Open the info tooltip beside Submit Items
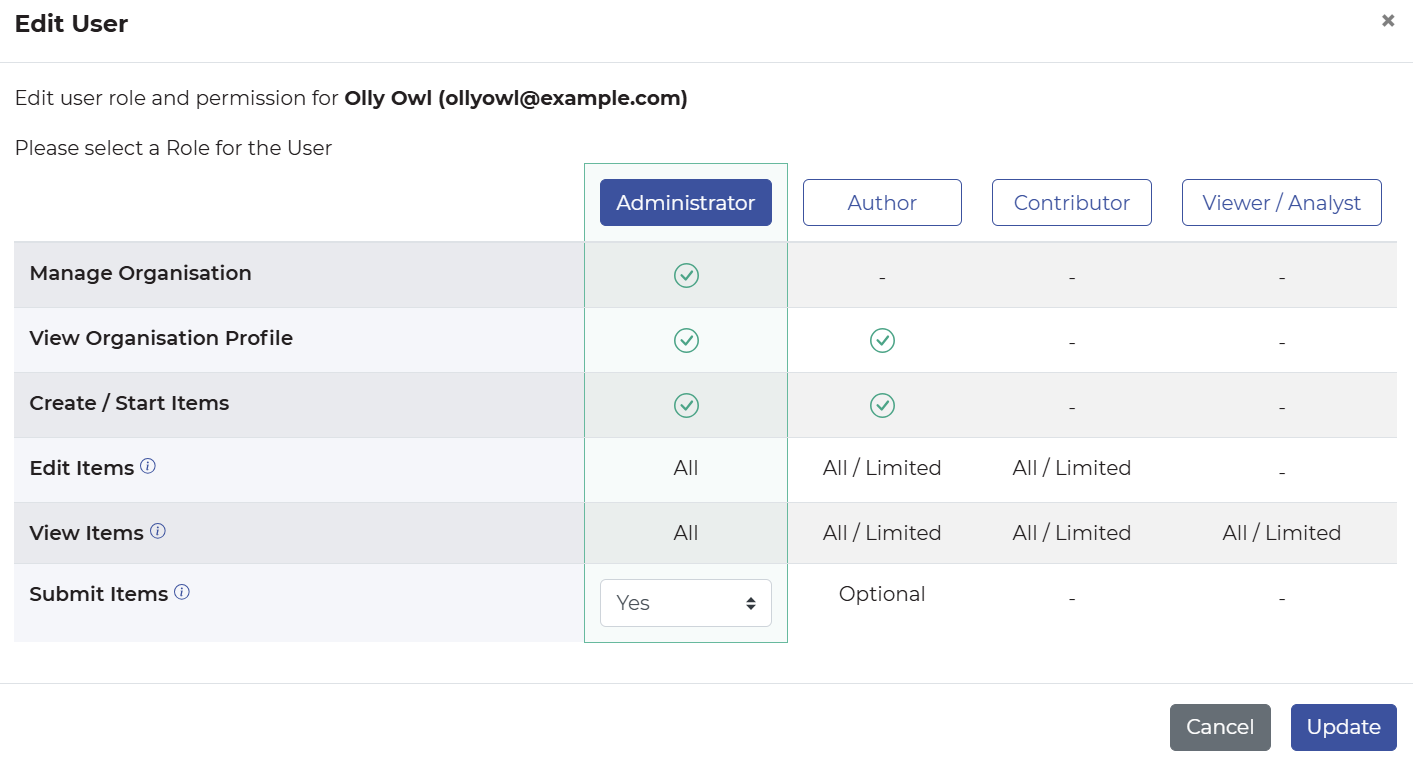1413x765 pixels. click(x=181, y=592)
